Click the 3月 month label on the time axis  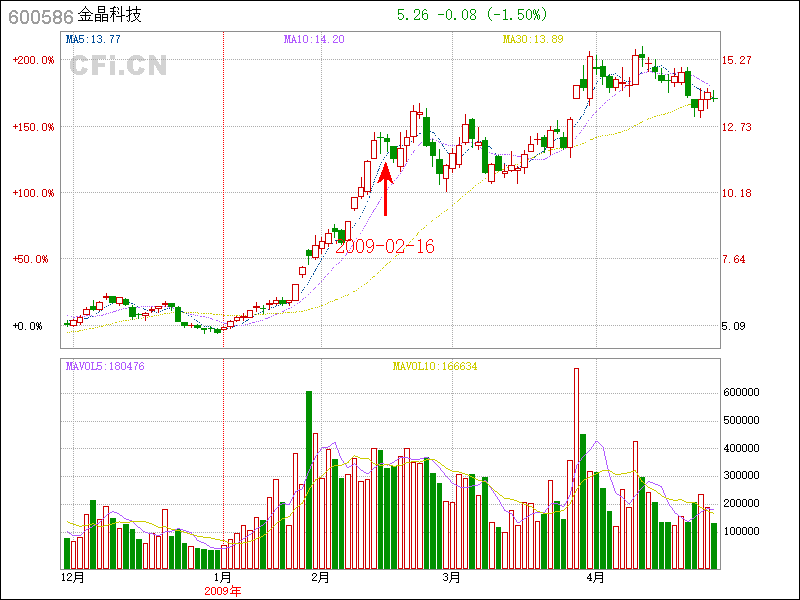click(452, 577)
